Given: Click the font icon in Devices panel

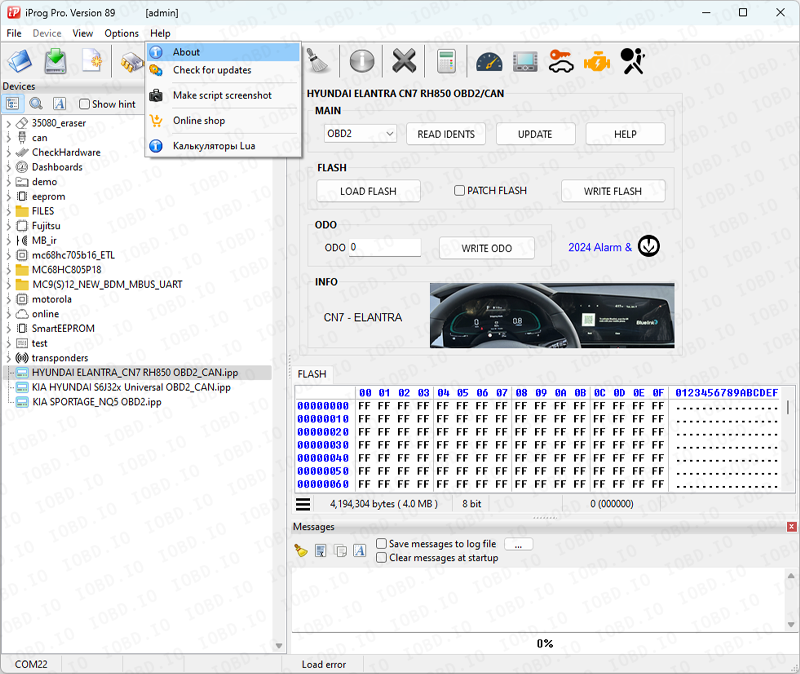Looking at the screenshot, I should pyautogui.click(x=60, y=104).
